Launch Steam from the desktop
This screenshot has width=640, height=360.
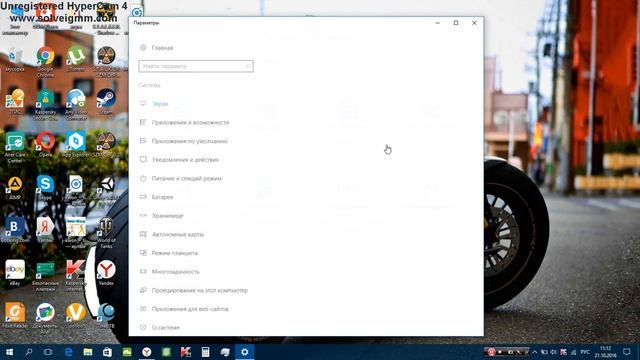[x=106, y=101]
